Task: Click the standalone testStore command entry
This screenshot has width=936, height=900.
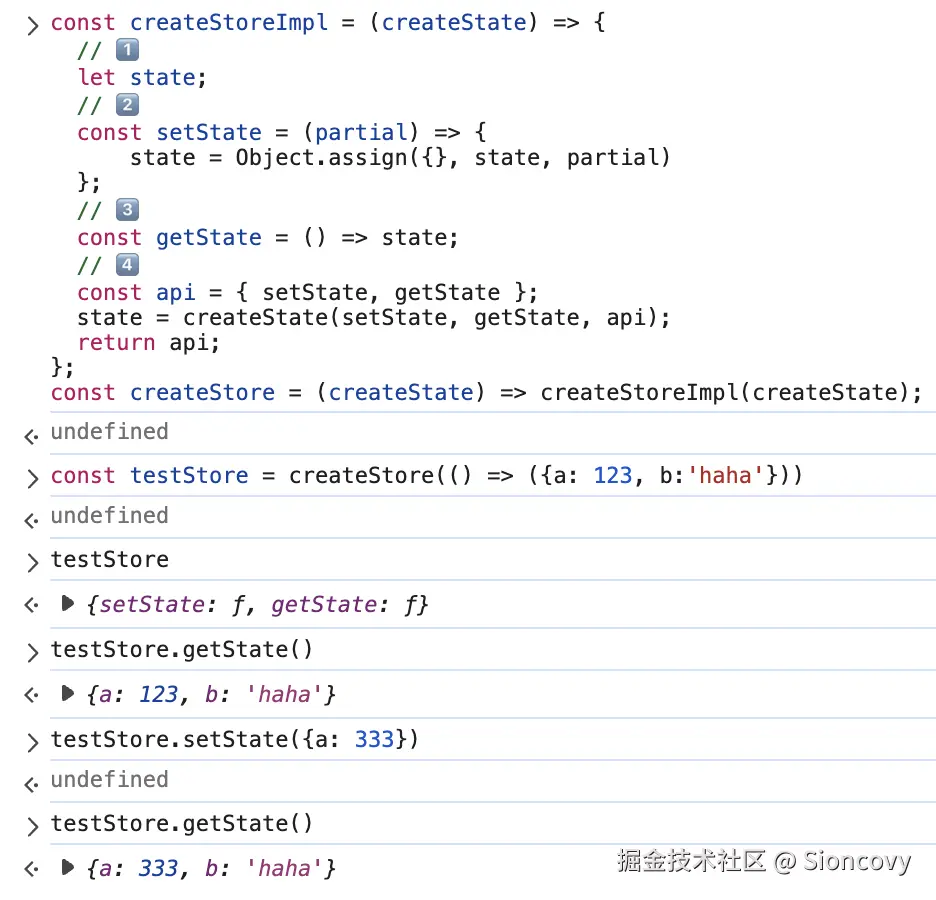Action: pos(110,560)
